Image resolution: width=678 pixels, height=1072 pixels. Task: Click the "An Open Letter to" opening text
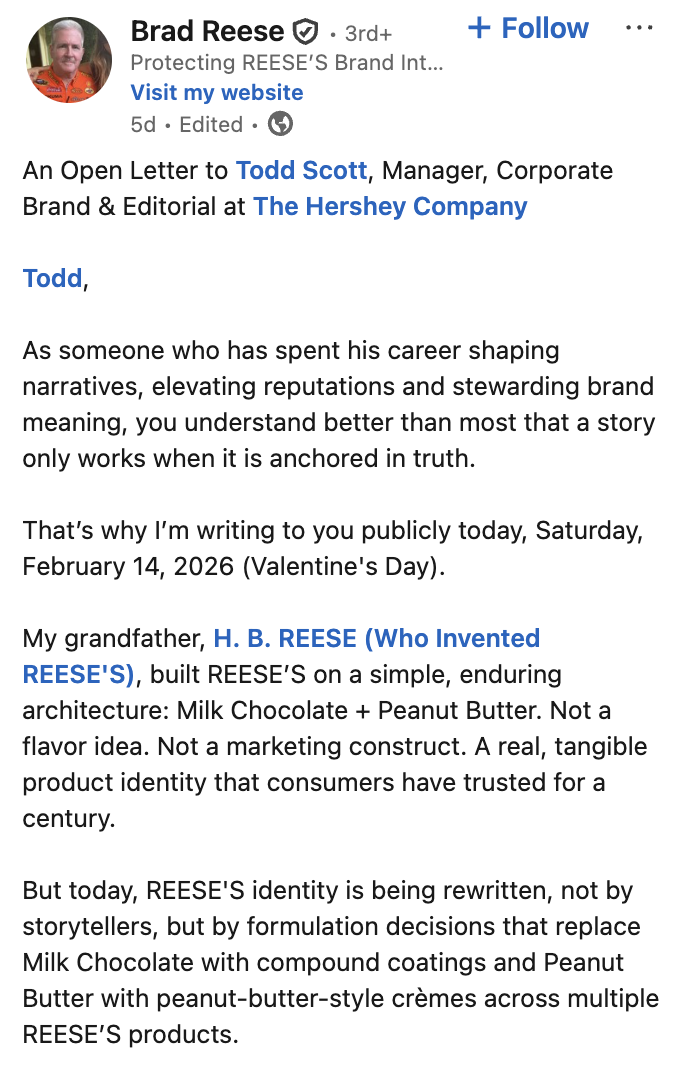(126, 170)
